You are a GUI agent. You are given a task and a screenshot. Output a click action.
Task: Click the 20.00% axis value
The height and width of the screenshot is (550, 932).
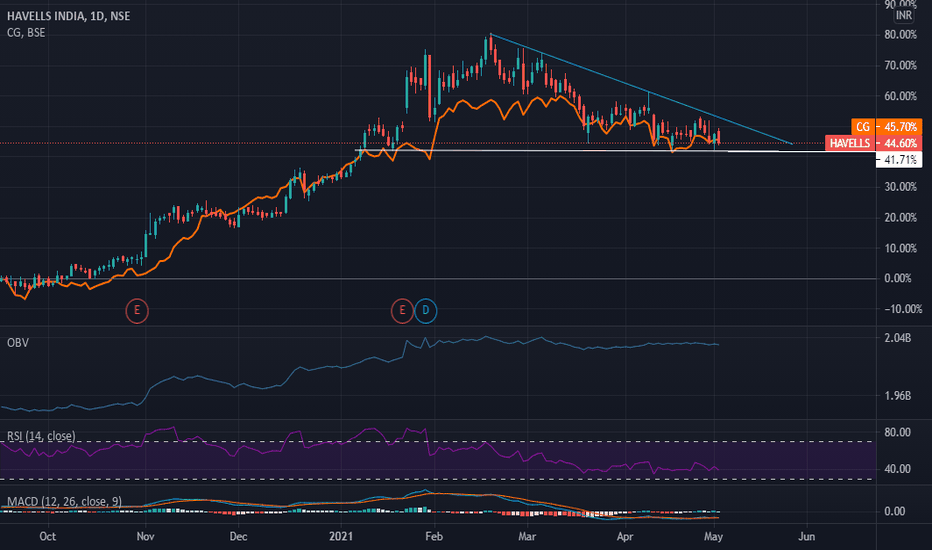click(x=900, y=218)
